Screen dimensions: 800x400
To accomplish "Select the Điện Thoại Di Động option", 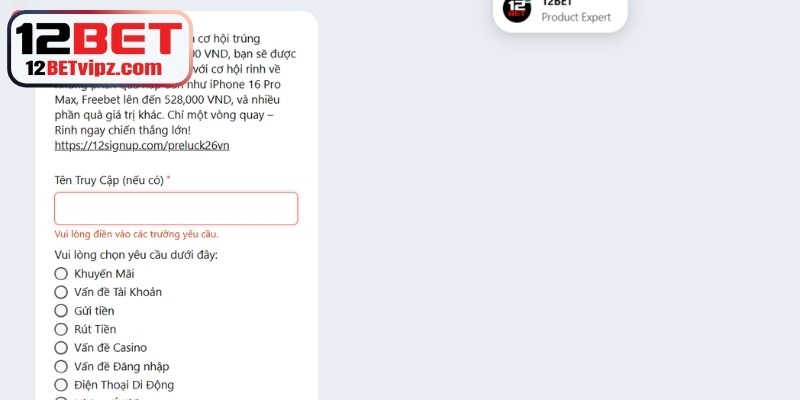I will [61, 385].
